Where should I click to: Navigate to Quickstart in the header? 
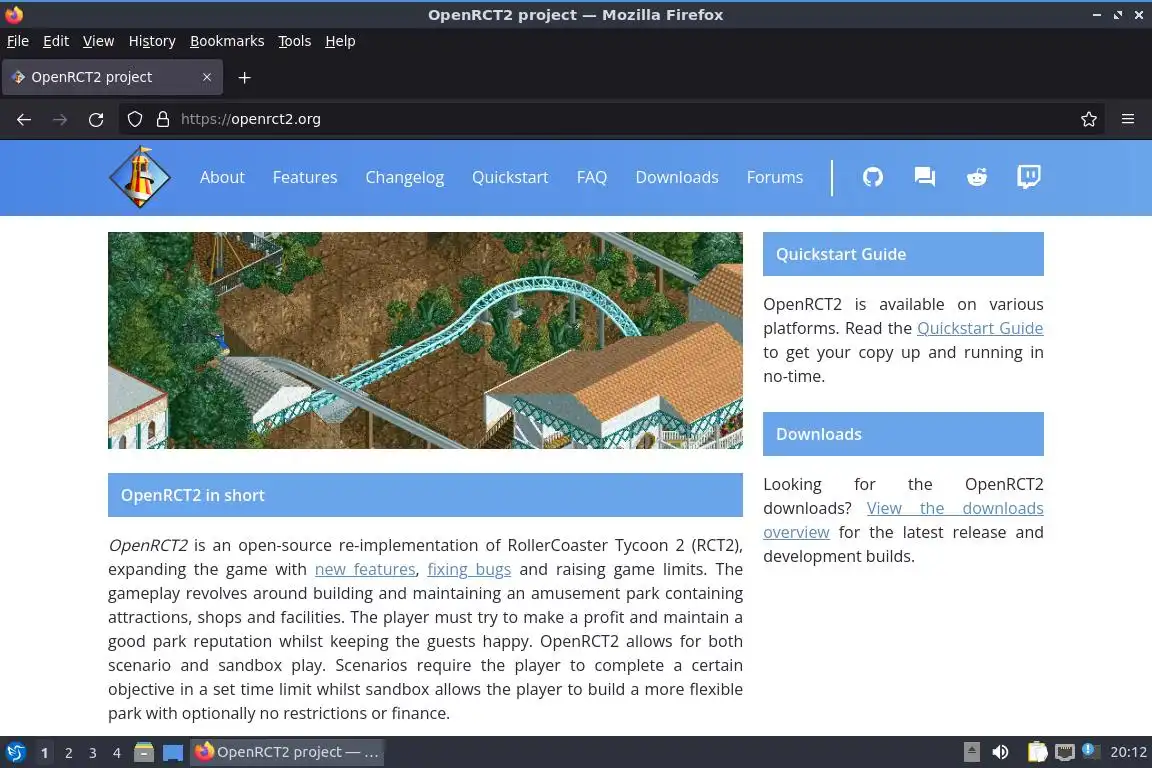pyautogui.click(x=510, y=177)
